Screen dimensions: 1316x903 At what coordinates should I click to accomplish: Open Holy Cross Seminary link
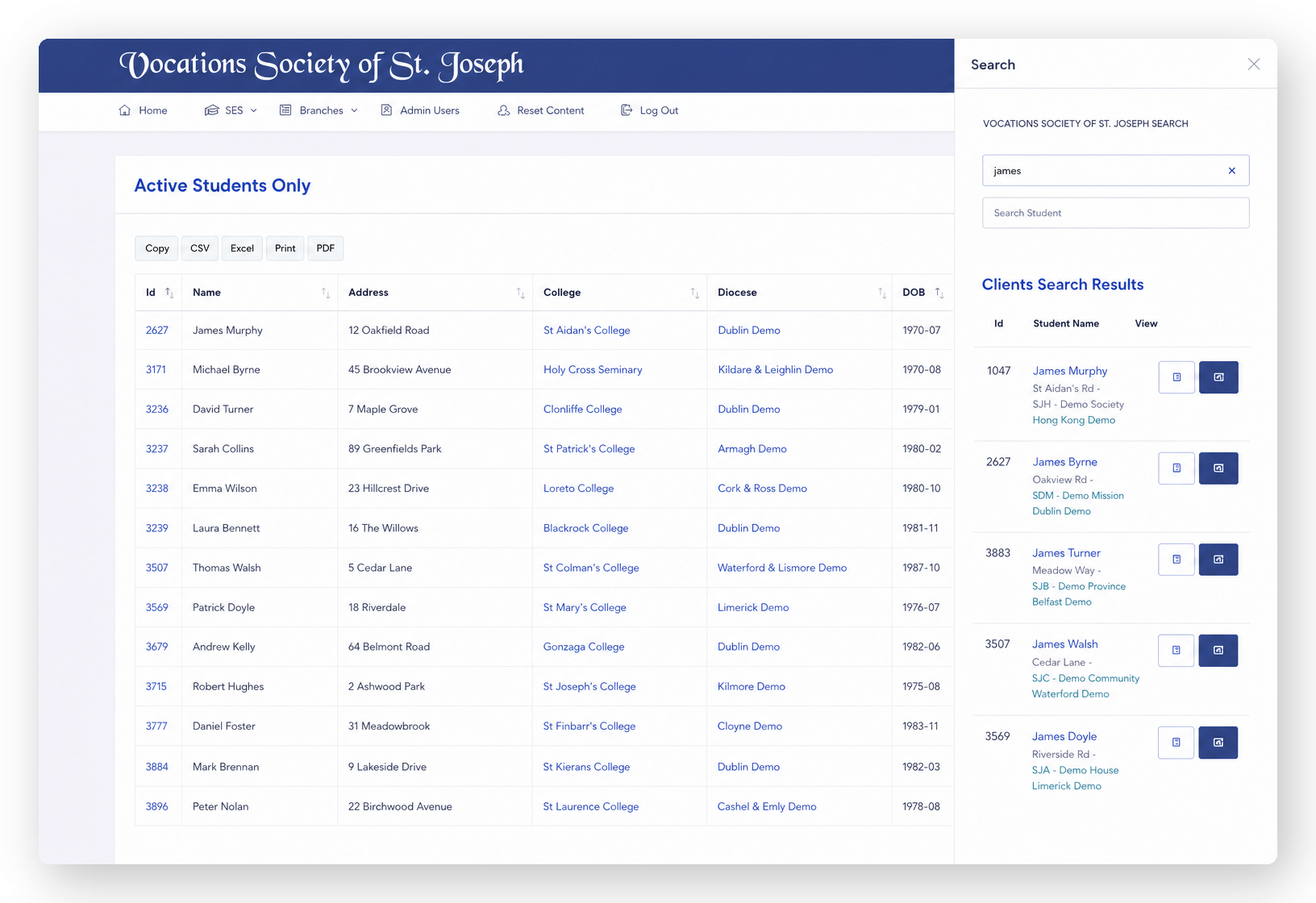[x=593, y=370]
